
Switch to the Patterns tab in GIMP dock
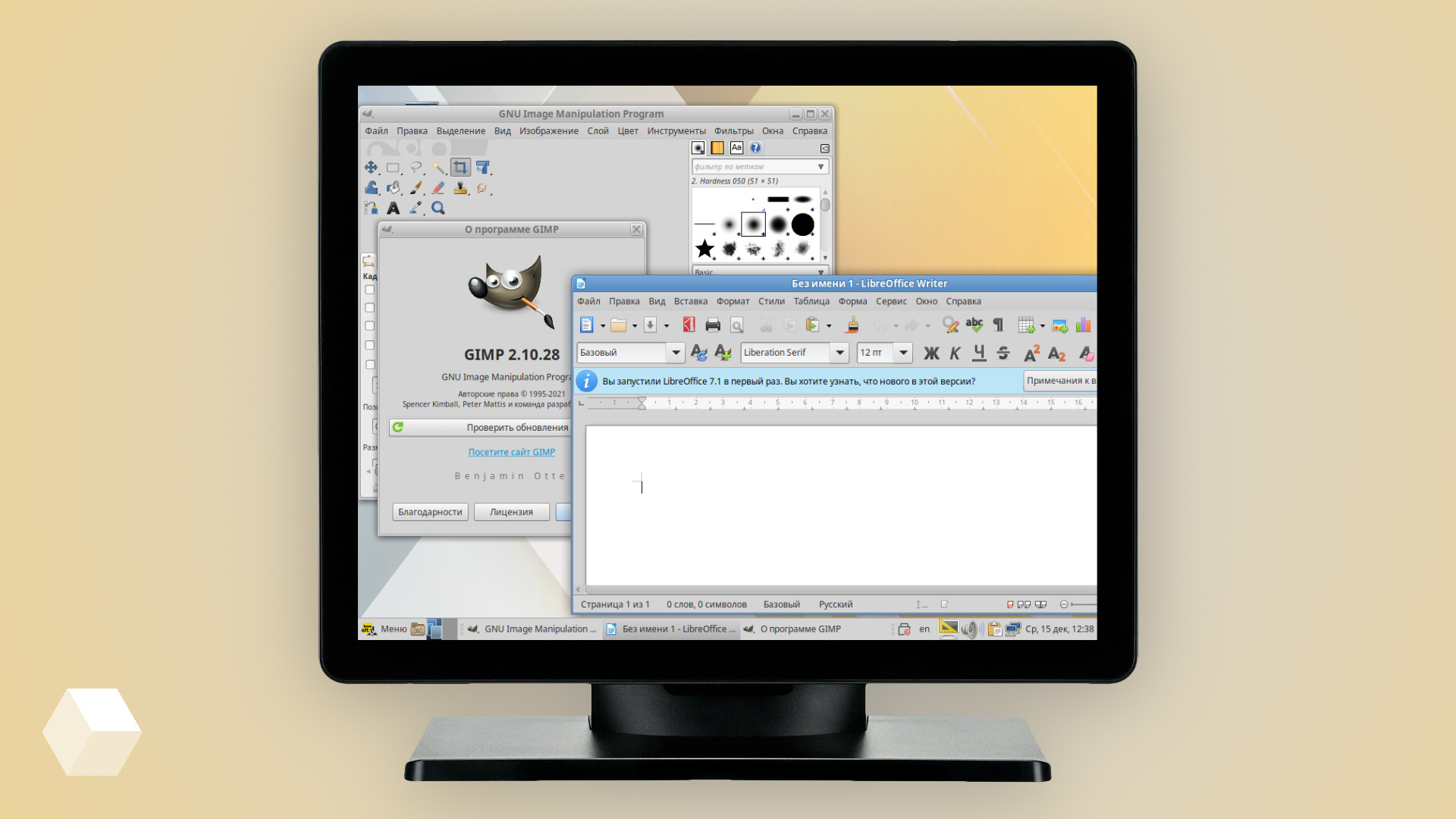click(717, 148)
